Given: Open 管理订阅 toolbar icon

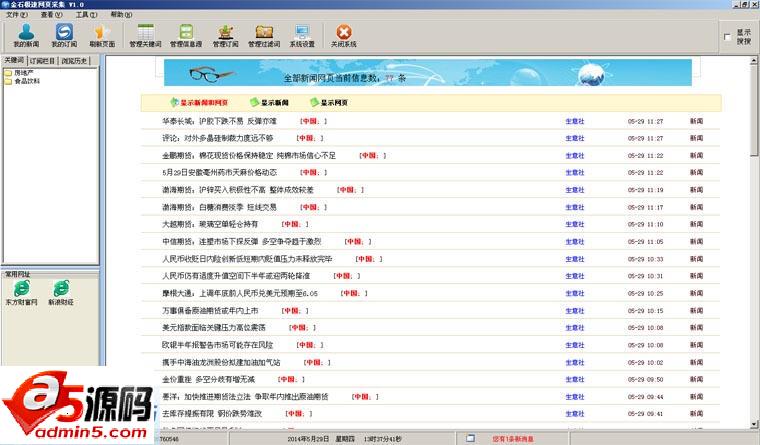Looking at the screenshot, I should click(x=225, y=35).
